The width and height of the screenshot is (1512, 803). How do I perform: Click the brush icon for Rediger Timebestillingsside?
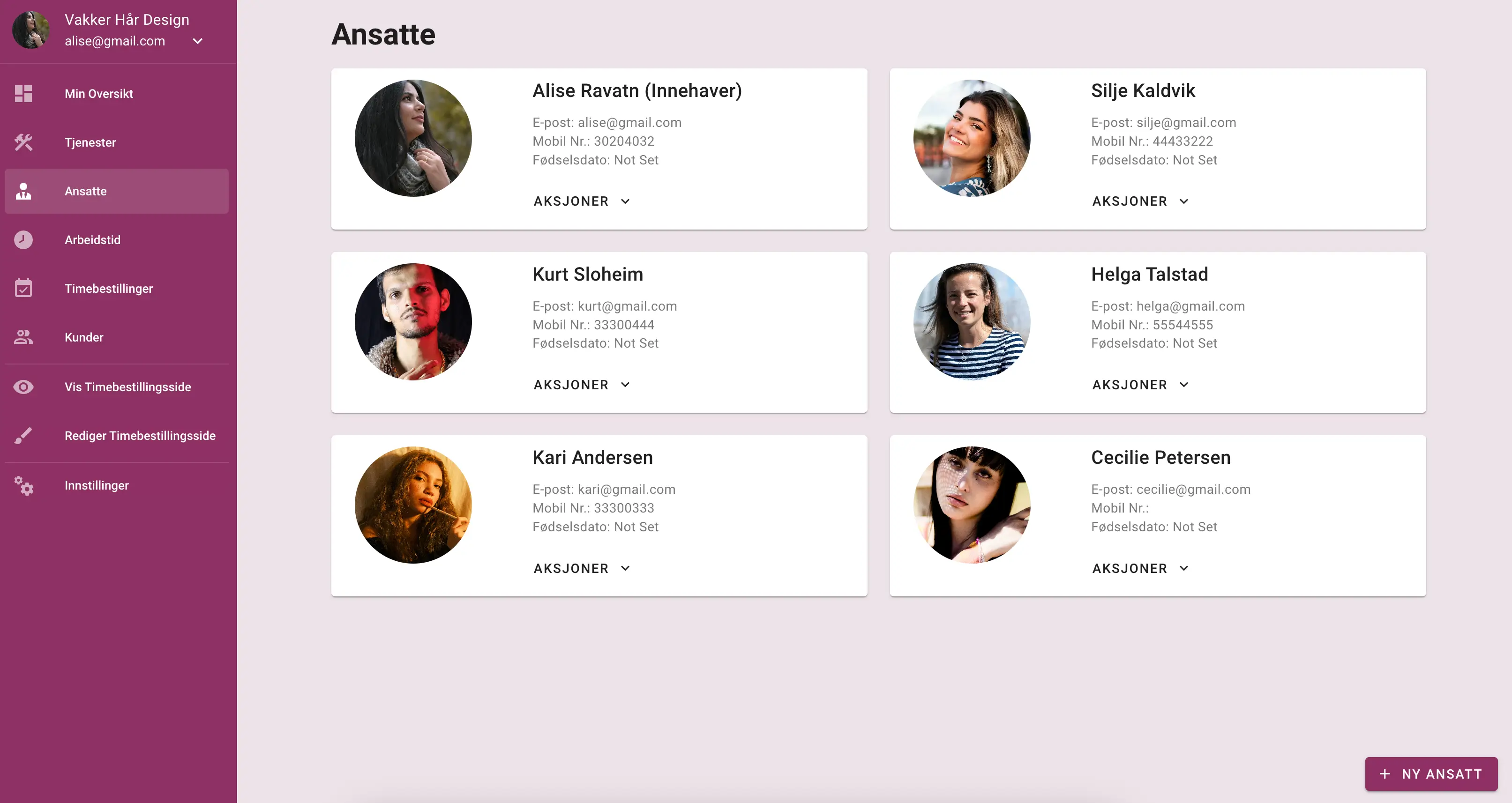click(x=23, y=436)
